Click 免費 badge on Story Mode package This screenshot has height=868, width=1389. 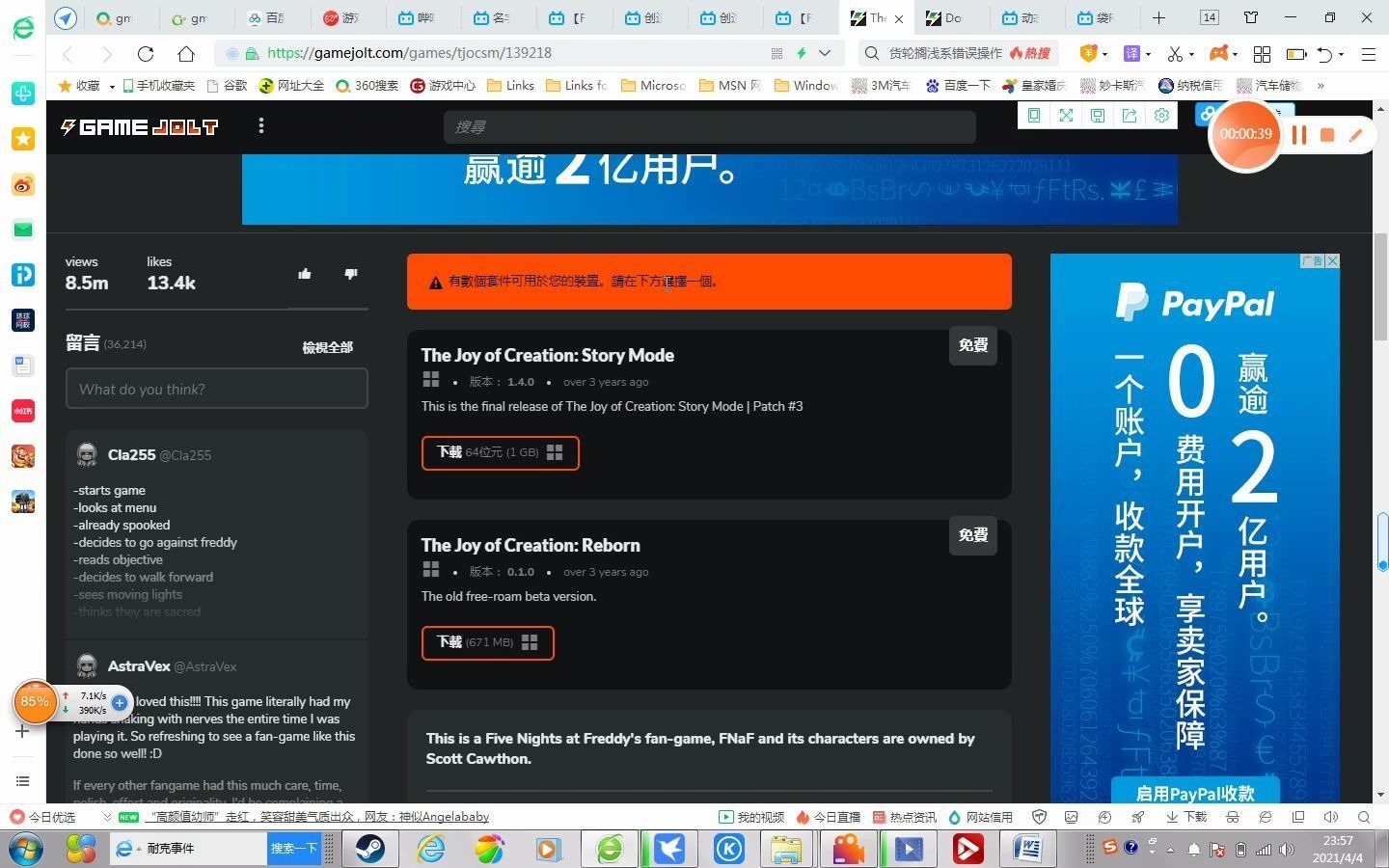click(x=973, y=345)
